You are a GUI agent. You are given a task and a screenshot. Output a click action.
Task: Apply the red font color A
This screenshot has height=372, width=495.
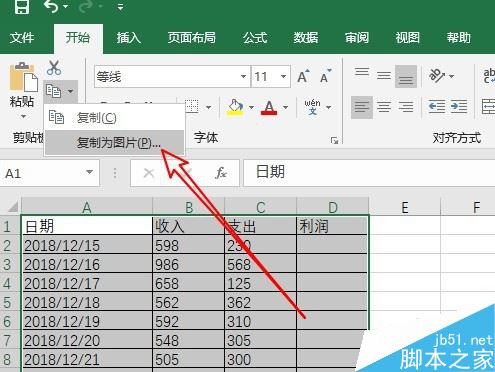coord(269,107)
